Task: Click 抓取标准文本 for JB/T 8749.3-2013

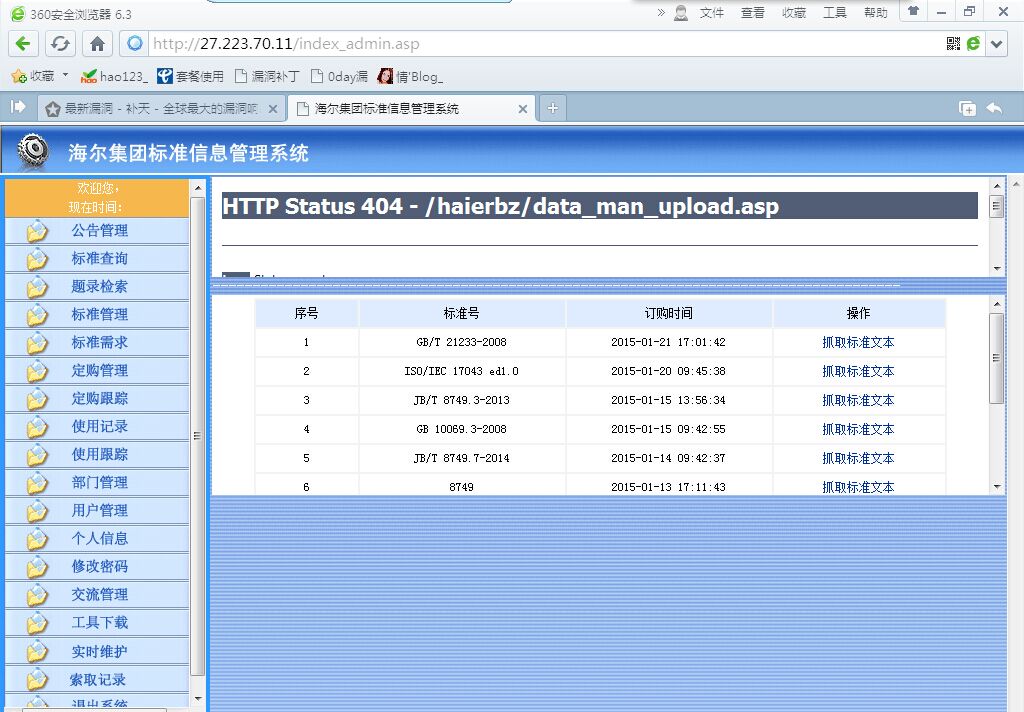Action: tap(858, 400)
